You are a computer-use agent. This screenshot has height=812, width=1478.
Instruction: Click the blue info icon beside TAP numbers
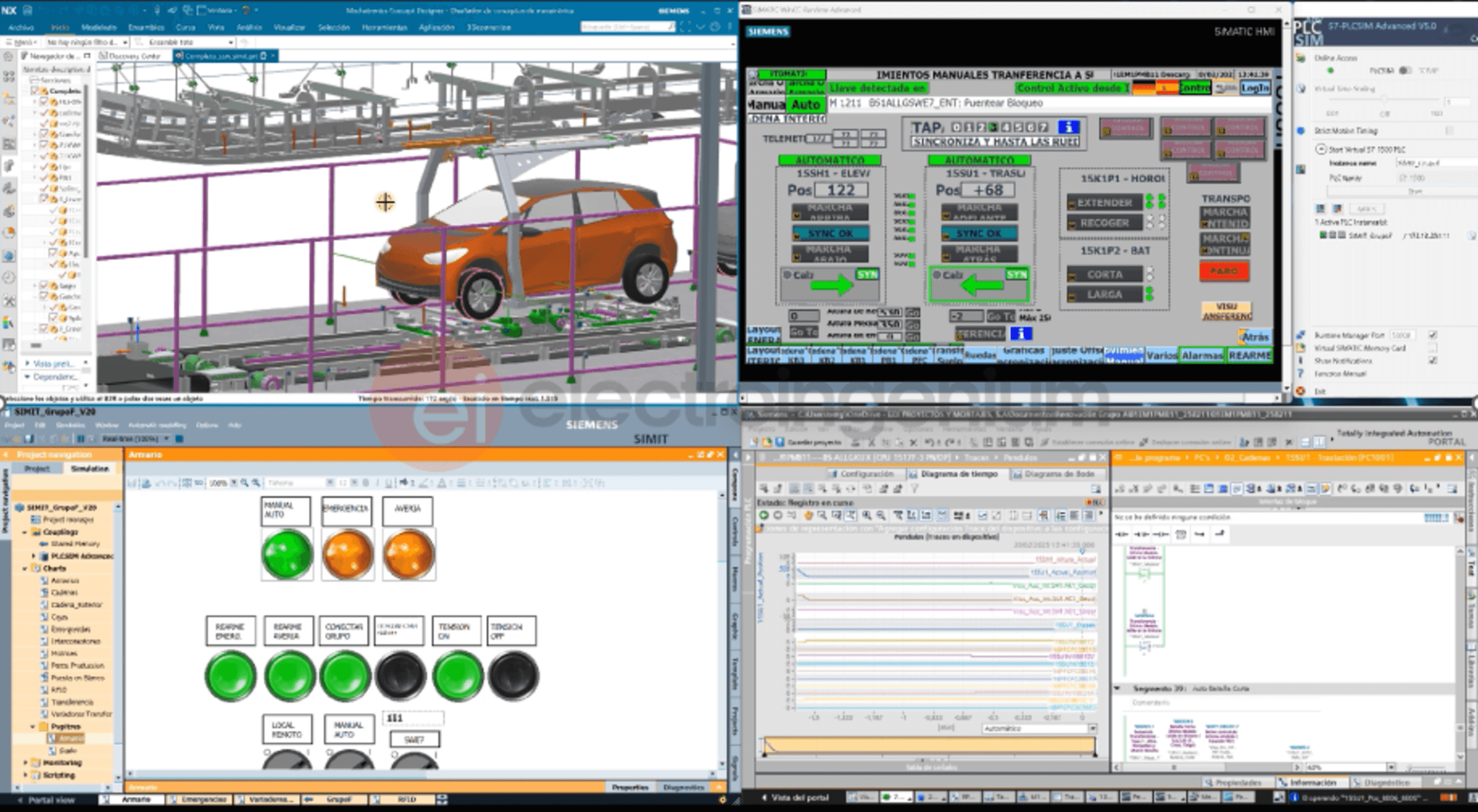point(1068,127)
